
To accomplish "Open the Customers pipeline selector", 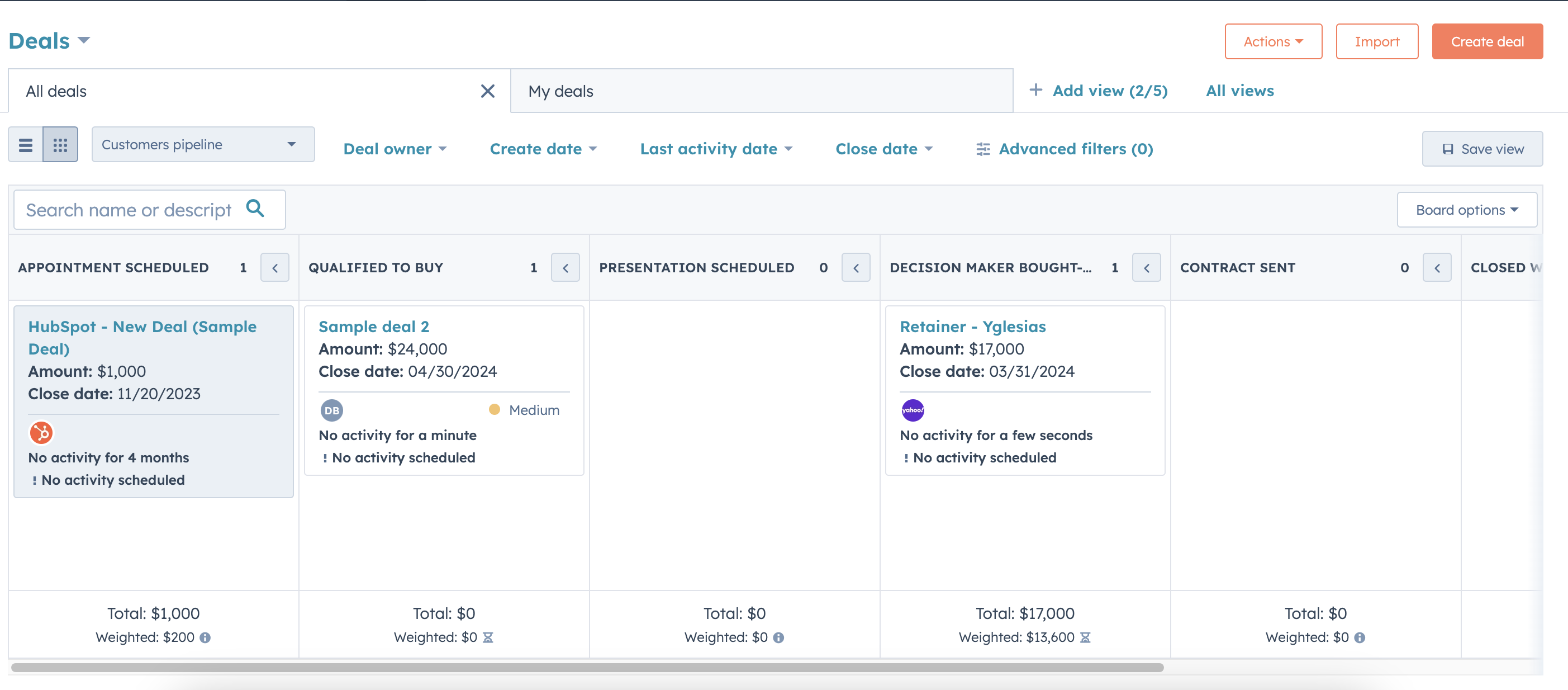I will tap(203, 144).
